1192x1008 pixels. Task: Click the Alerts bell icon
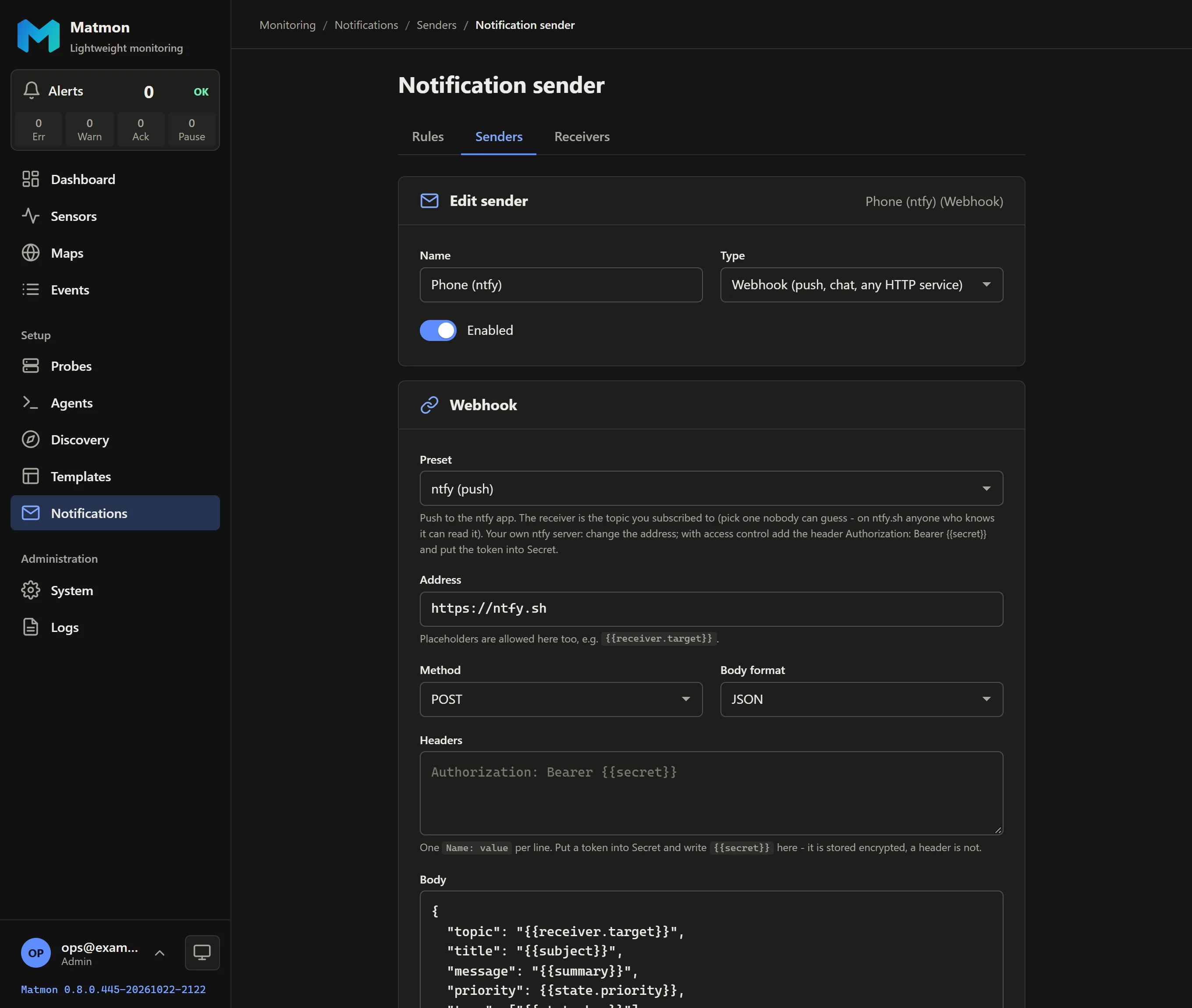(x=32, y=90)
